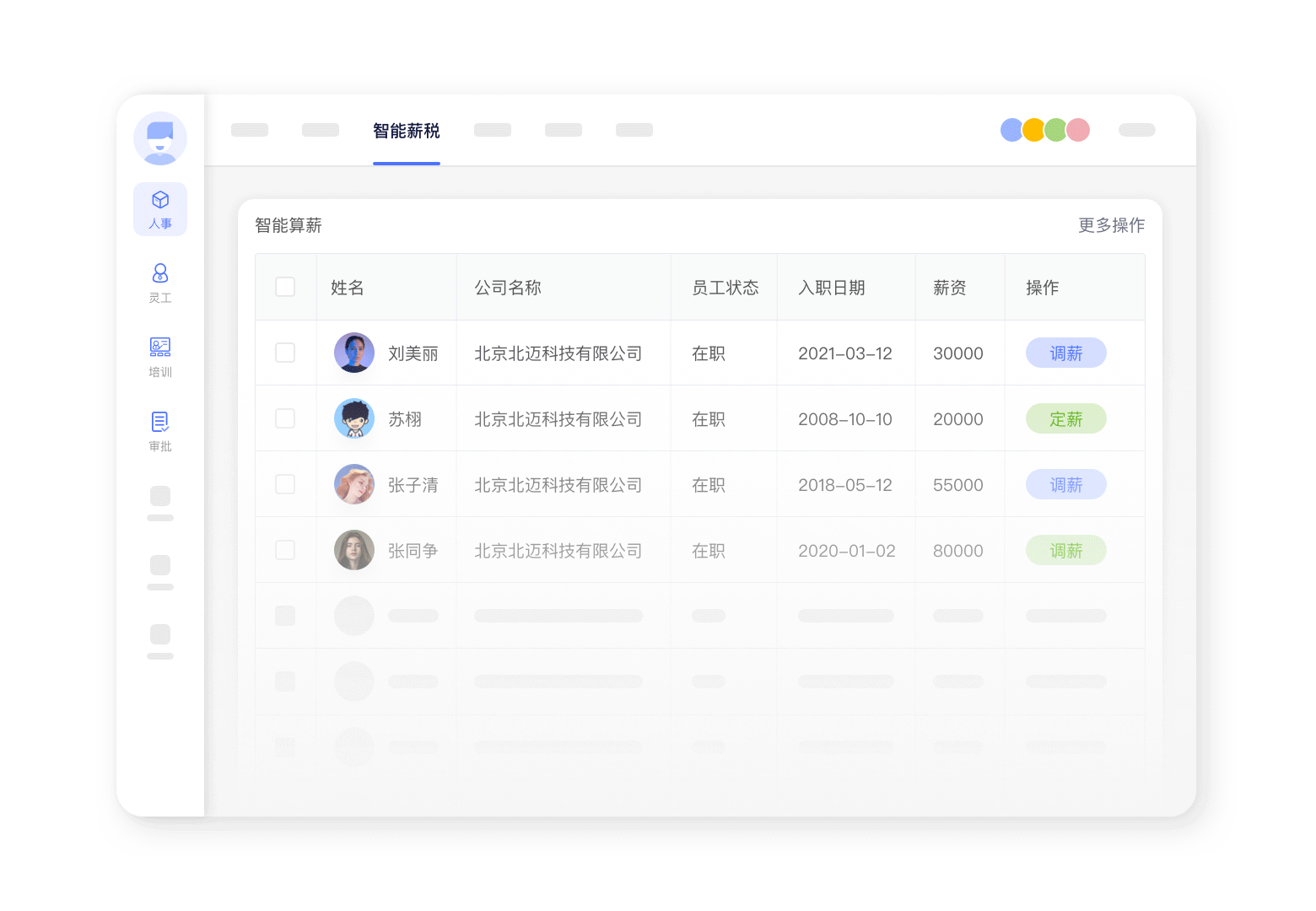Image resolution: width=1316 pixels, height=911 pixels.
Task: Go to 培训 training section
Action: point(160,357)
